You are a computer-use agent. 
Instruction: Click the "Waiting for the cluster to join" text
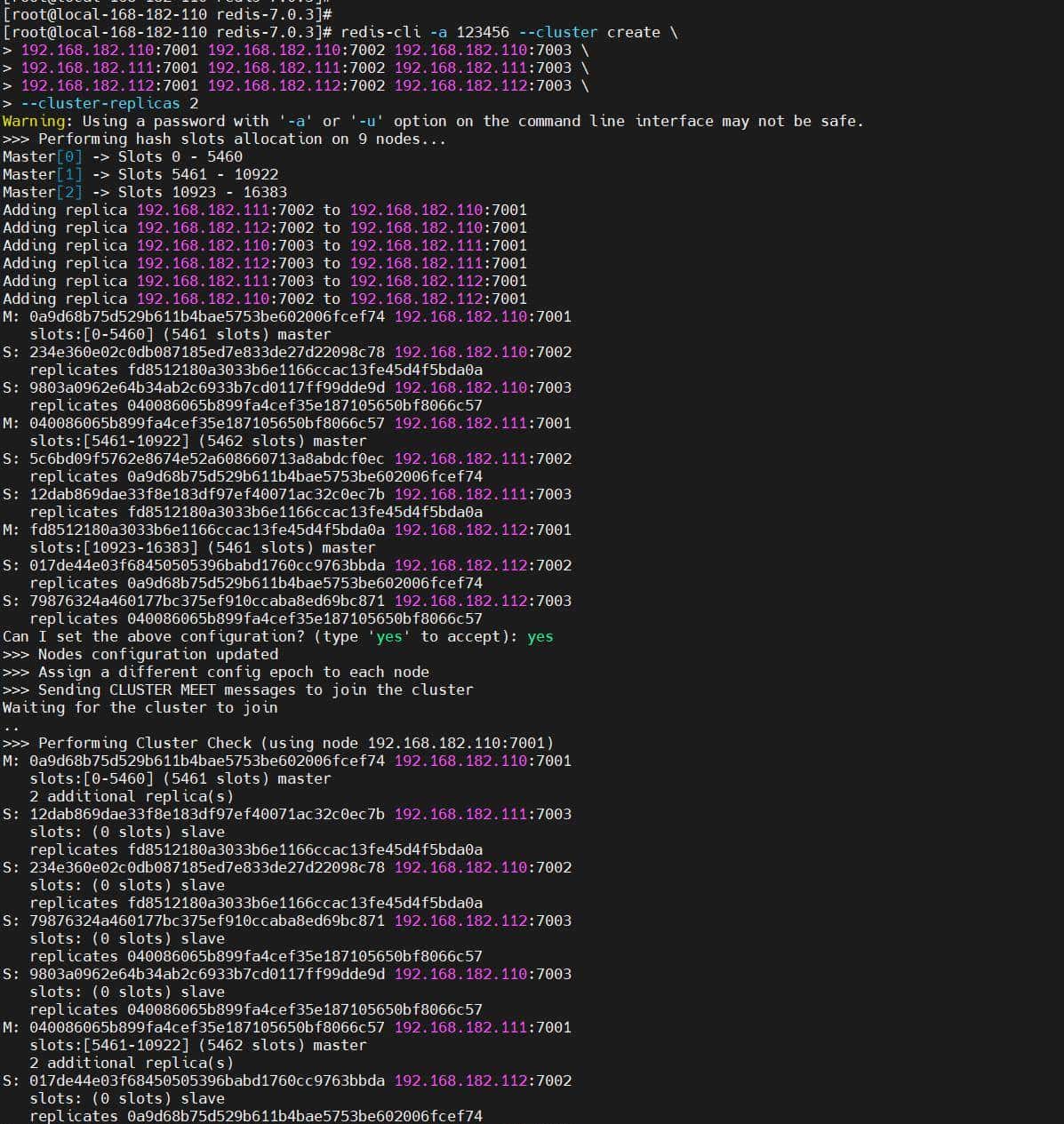point(140,708)
